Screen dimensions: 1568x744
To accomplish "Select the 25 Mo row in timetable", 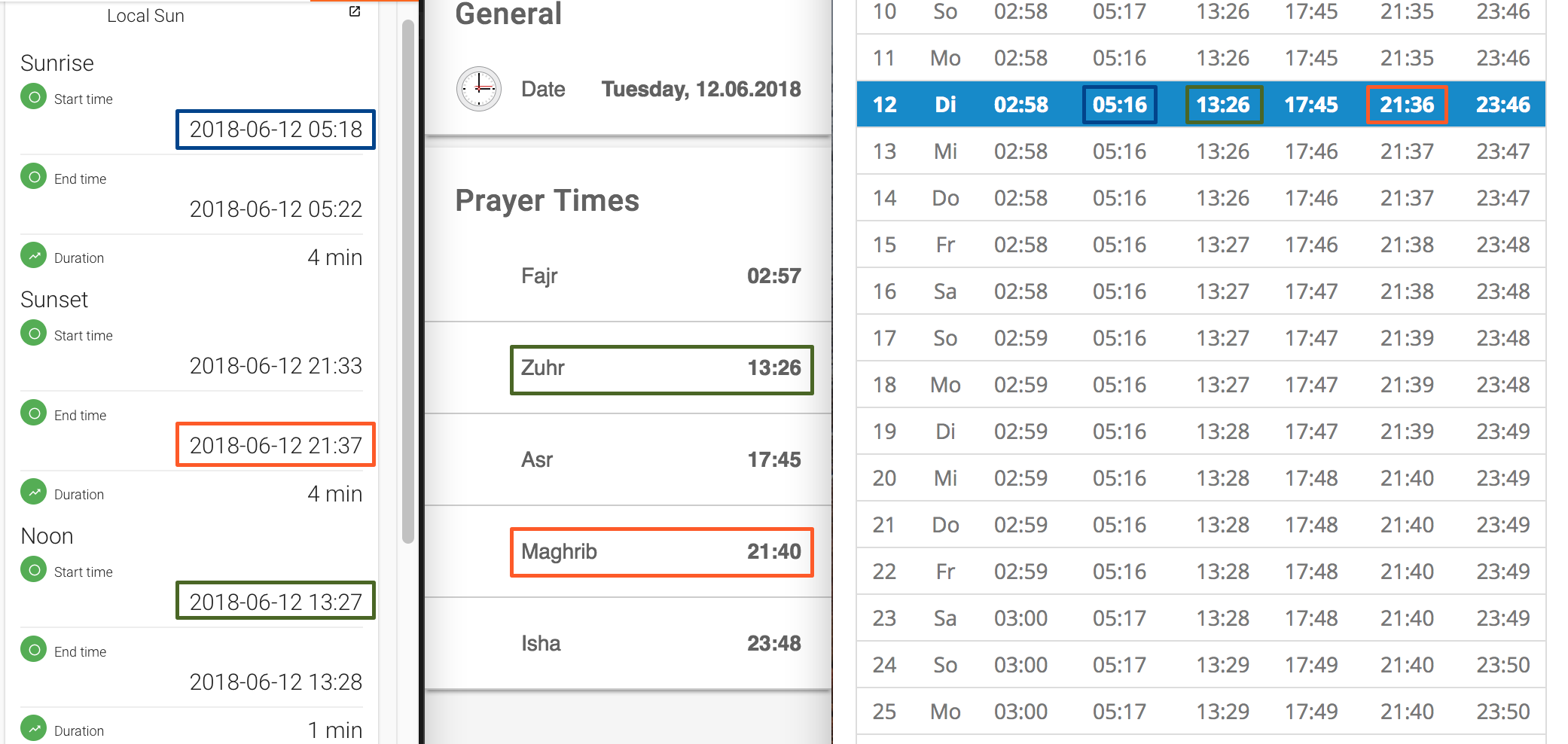I will click(1200, 712).
